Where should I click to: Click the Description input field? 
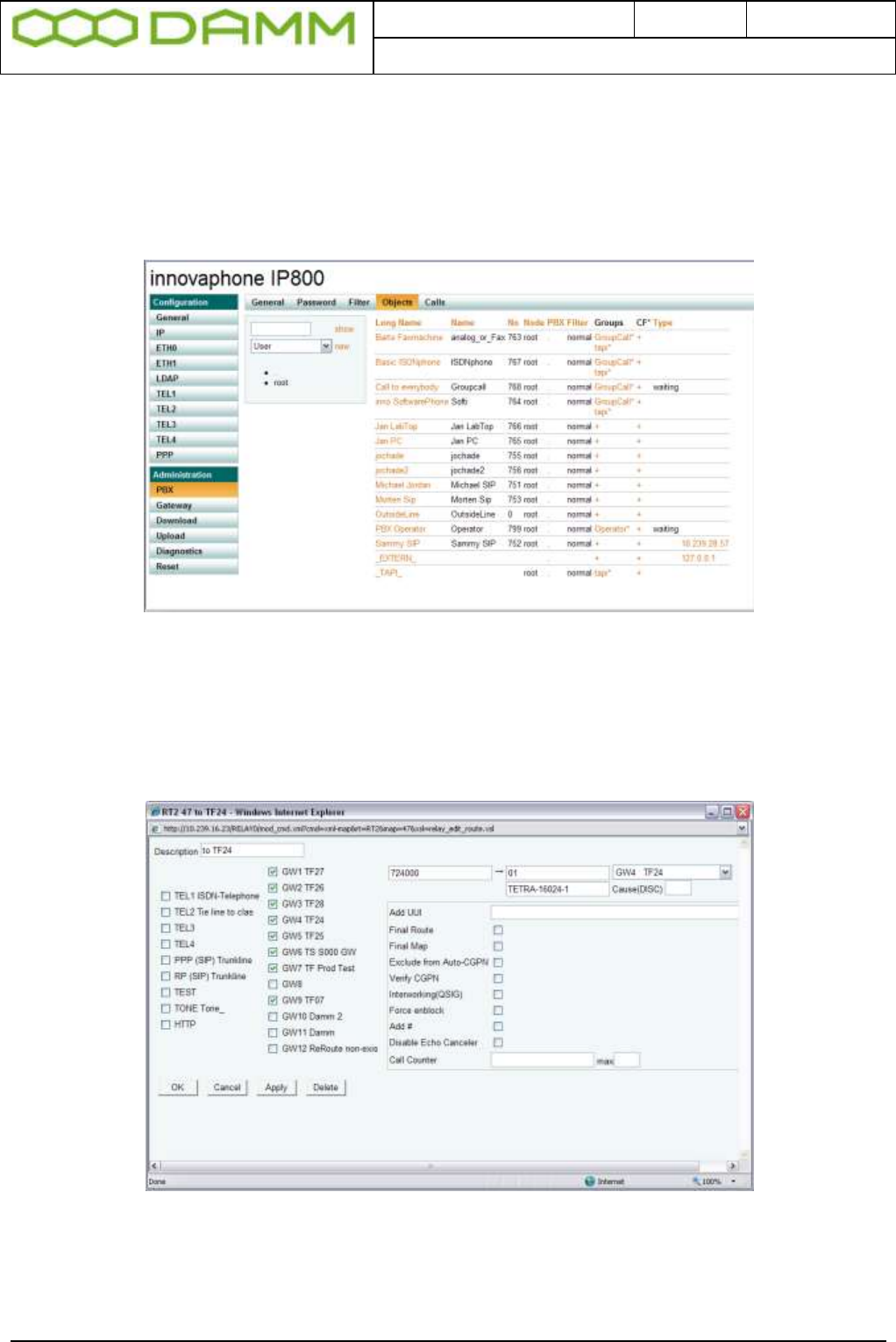pyautogui.click(x=252, y=851)
